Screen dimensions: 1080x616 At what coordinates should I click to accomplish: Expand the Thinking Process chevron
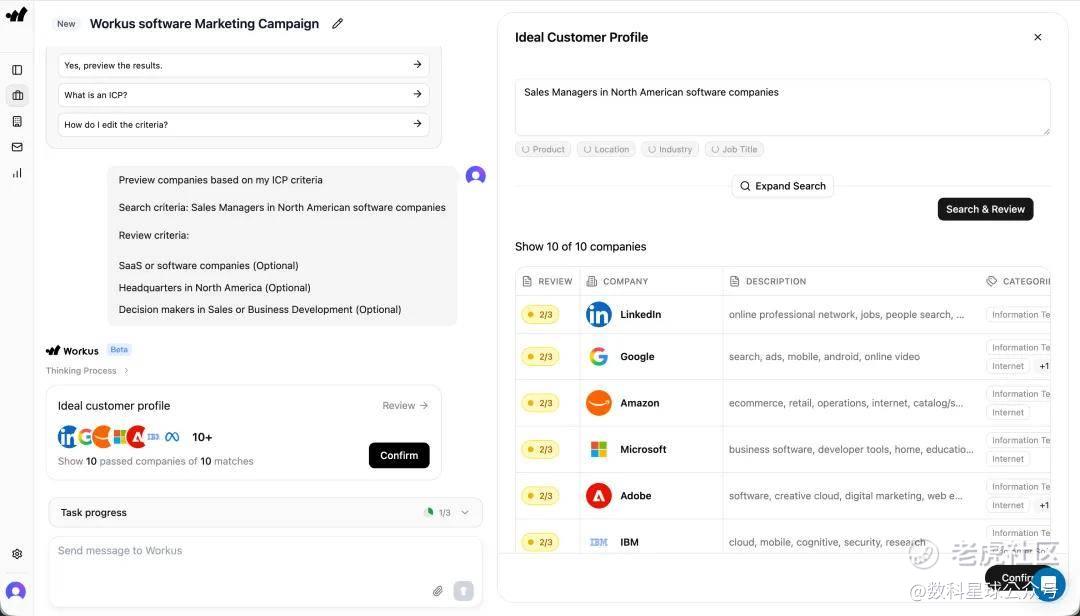point(126,371)
